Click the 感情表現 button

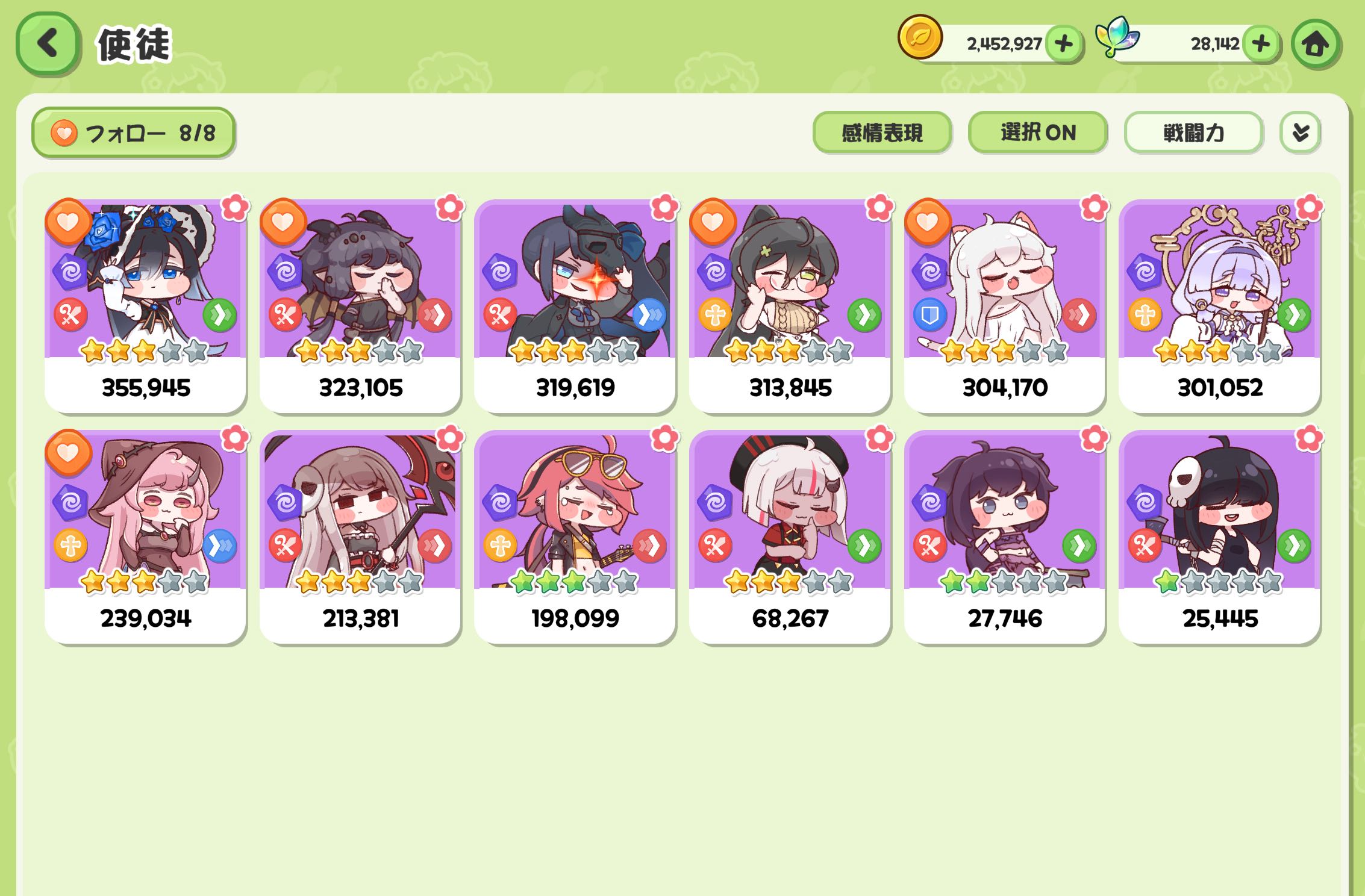[x=882, y=132]
